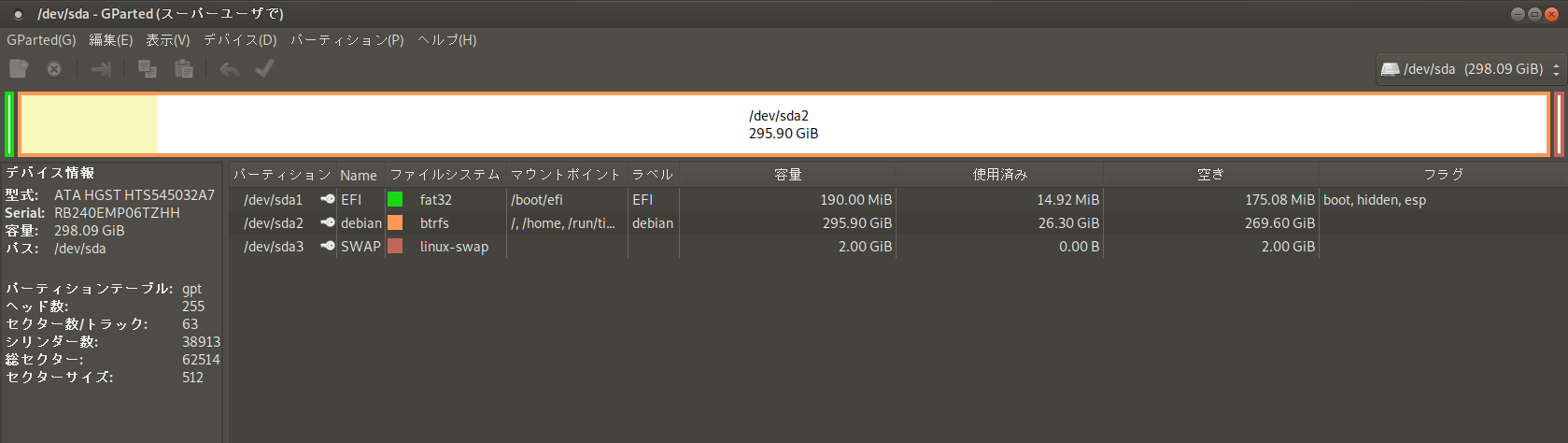The width and height of the screenshot is (1568, 443).
Task: Click the ファイルシステム column header
Action: tap(445, 175)
